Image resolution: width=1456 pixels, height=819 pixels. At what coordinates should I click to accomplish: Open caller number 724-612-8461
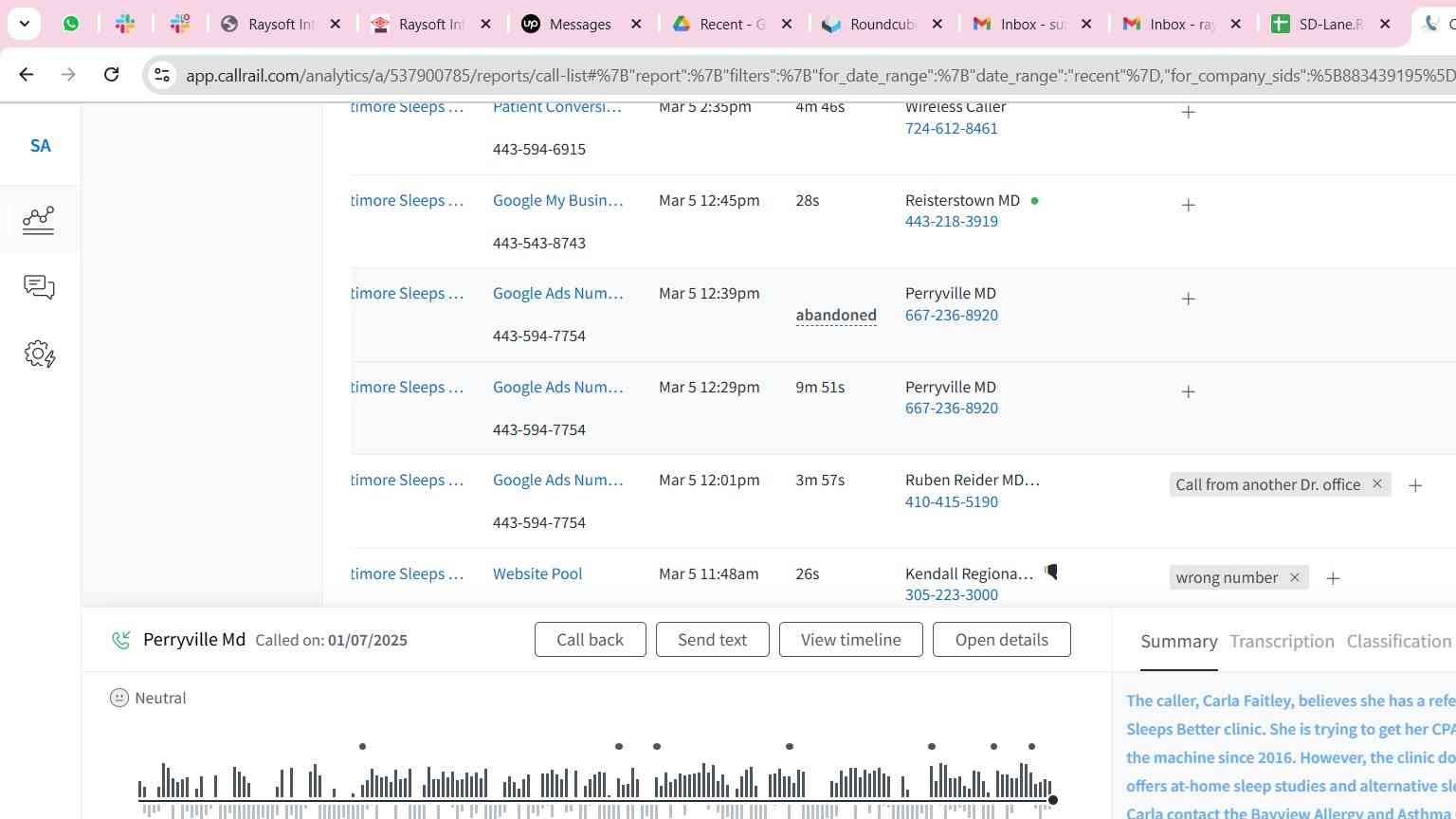tap(951, 128)
